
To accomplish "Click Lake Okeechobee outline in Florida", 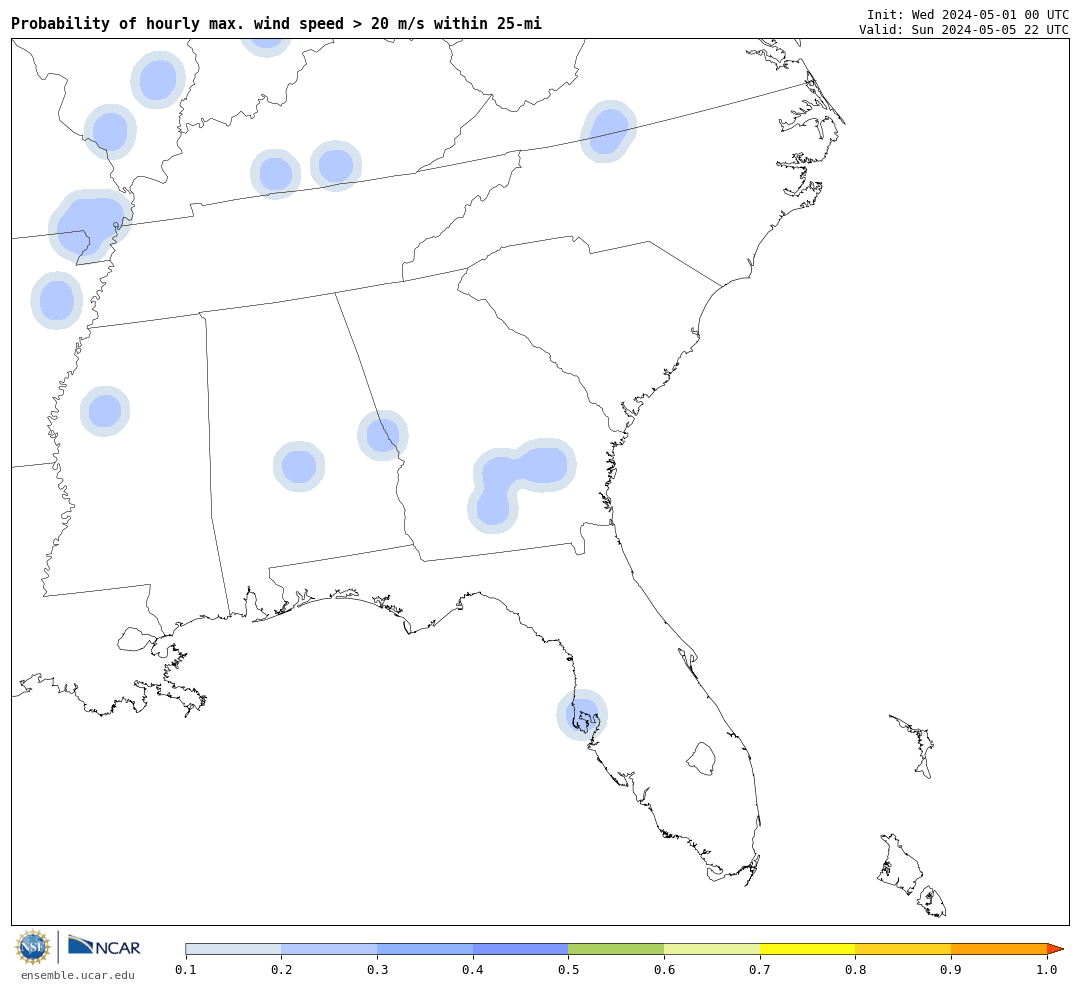I will point(701,759).
